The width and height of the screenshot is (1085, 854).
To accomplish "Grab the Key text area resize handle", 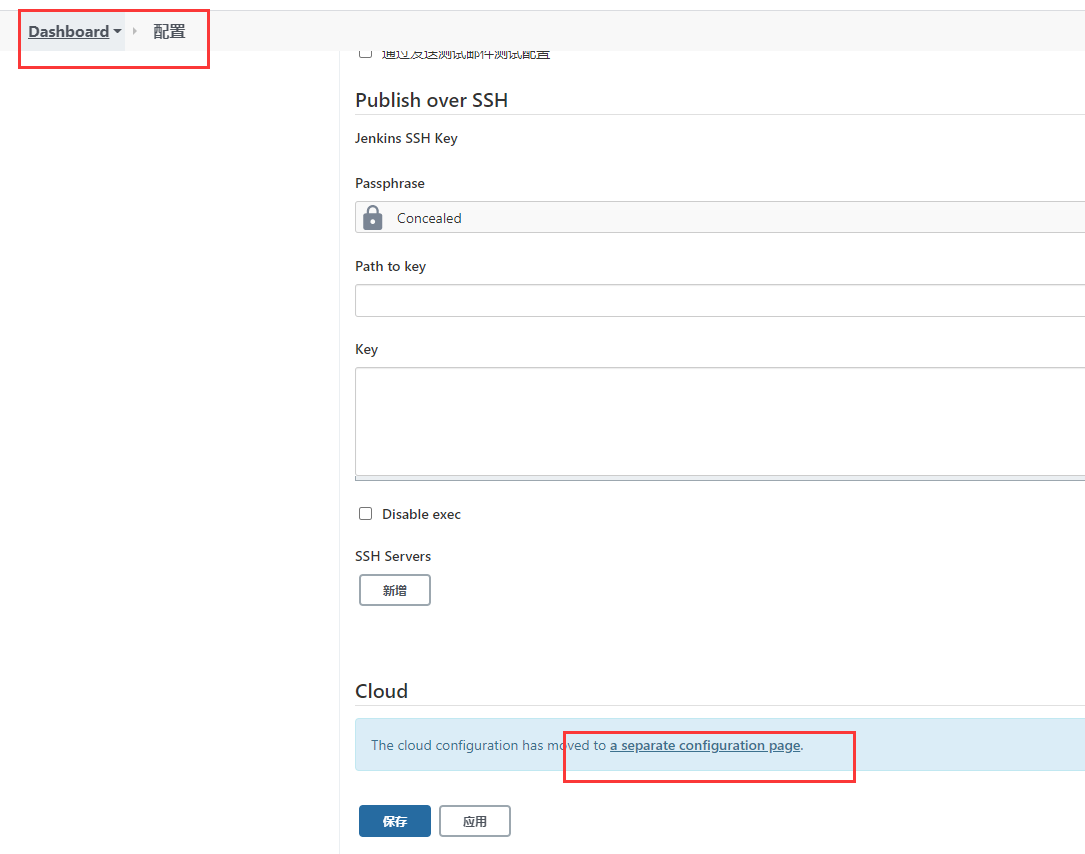I will pyautogui.click(x=720, y=478).
